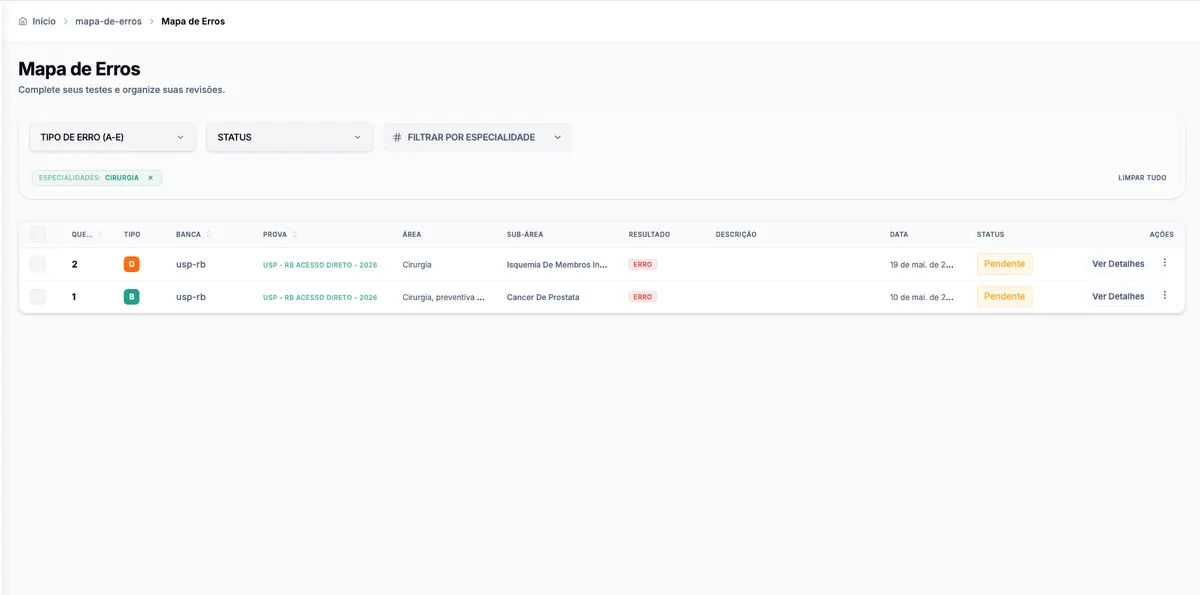Check the checkbox for question 1 row

[38, 296]
